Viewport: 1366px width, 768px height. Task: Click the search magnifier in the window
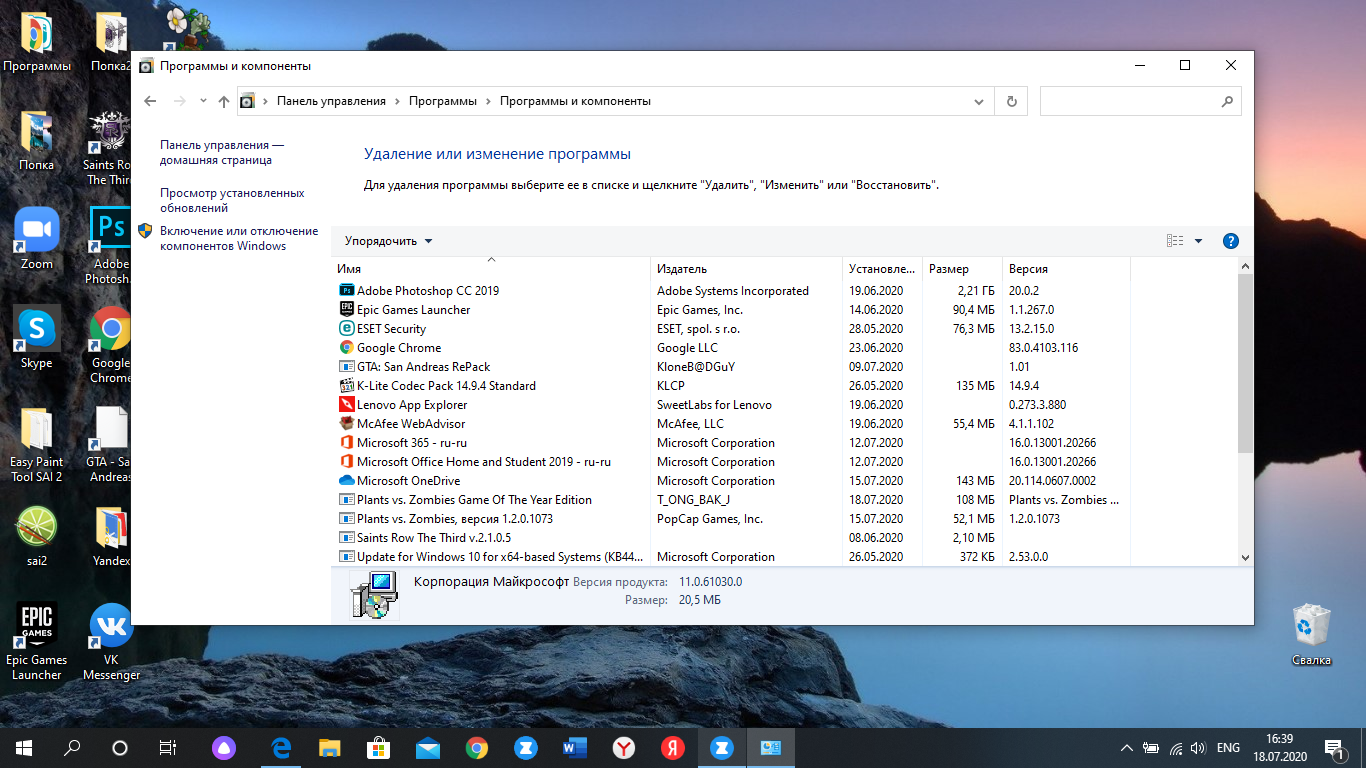[1227, 101]
